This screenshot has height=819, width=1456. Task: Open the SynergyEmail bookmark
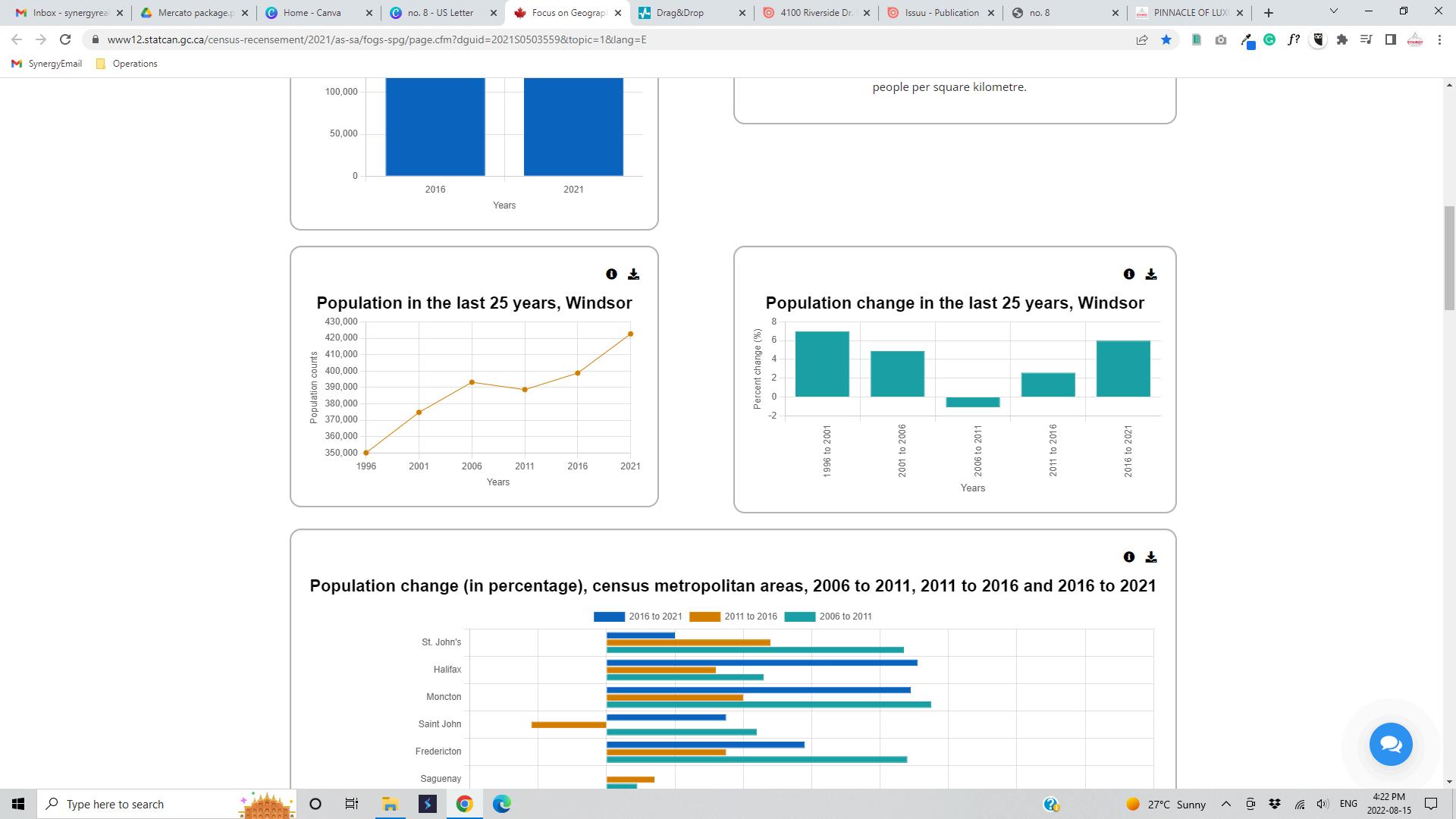(47, 64)
